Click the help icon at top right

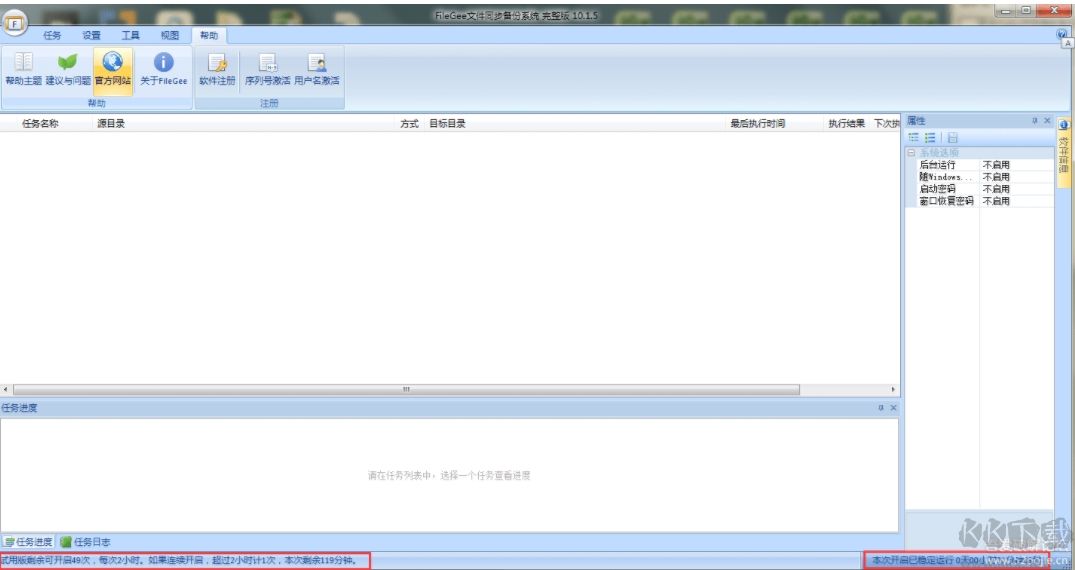1062,33
